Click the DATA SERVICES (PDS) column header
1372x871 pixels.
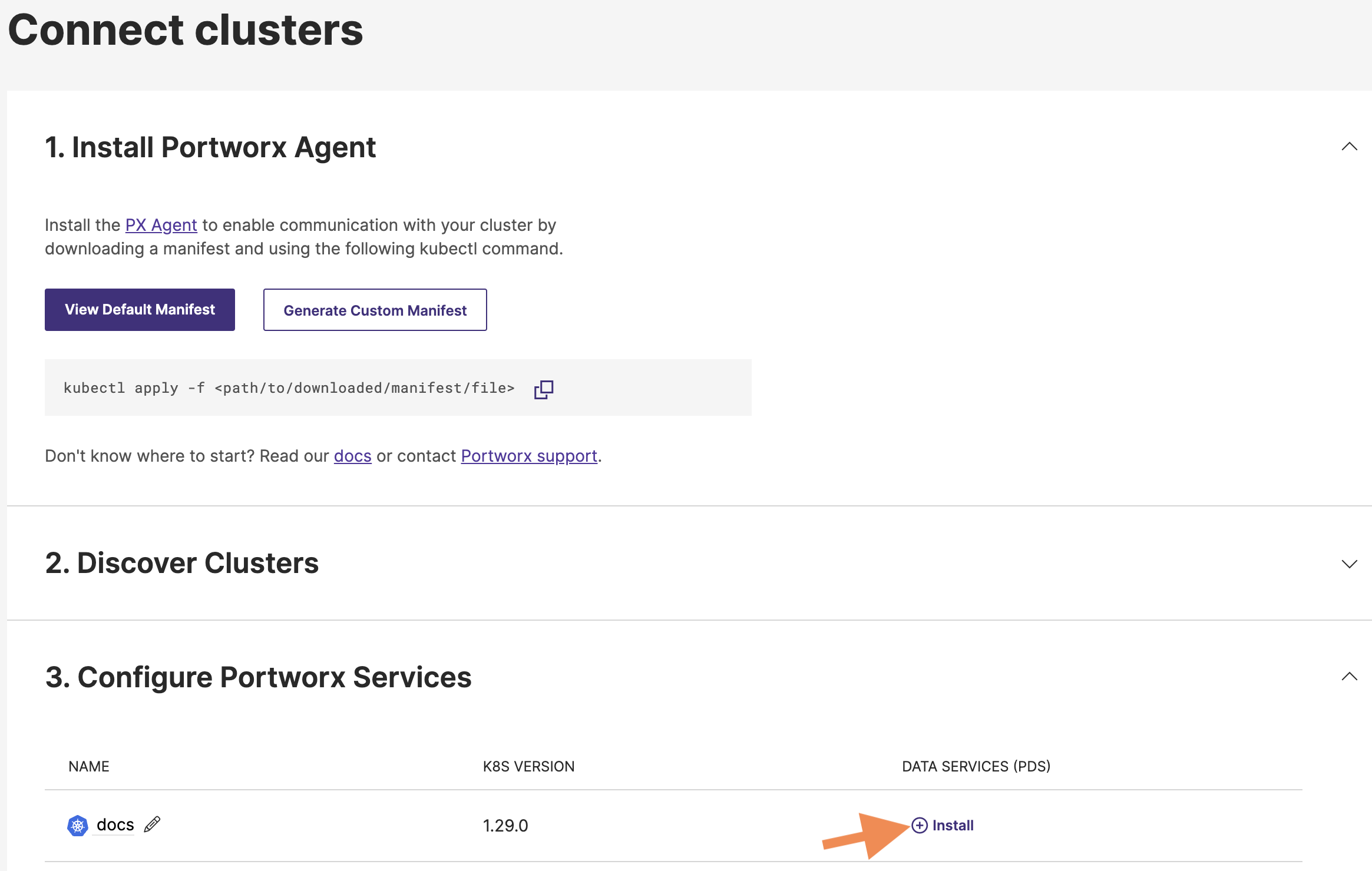pos(976,766)
